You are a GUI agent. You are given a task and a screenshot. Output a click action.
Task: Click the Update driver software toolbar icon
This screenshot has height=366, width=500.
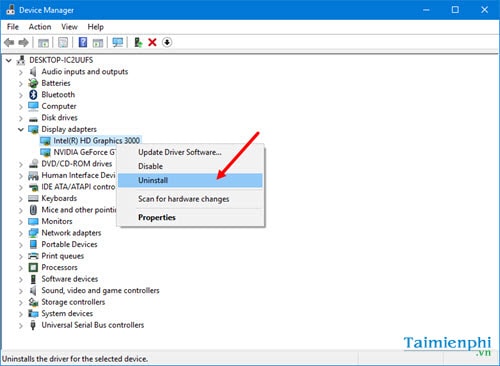[x=138, y=42]
